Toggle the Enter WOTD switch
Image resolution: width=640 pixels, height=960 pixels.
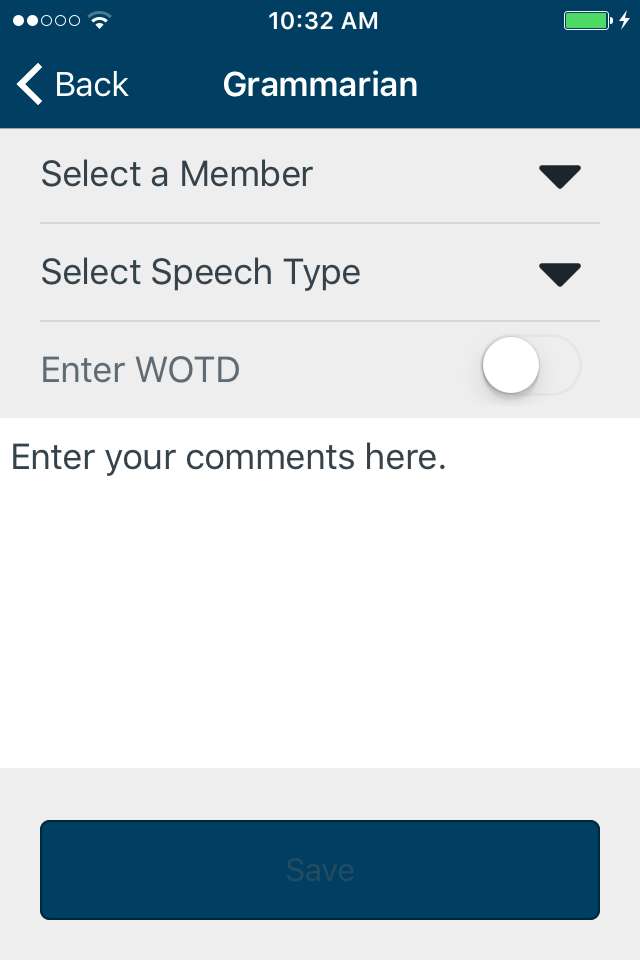tap(531, 366)
